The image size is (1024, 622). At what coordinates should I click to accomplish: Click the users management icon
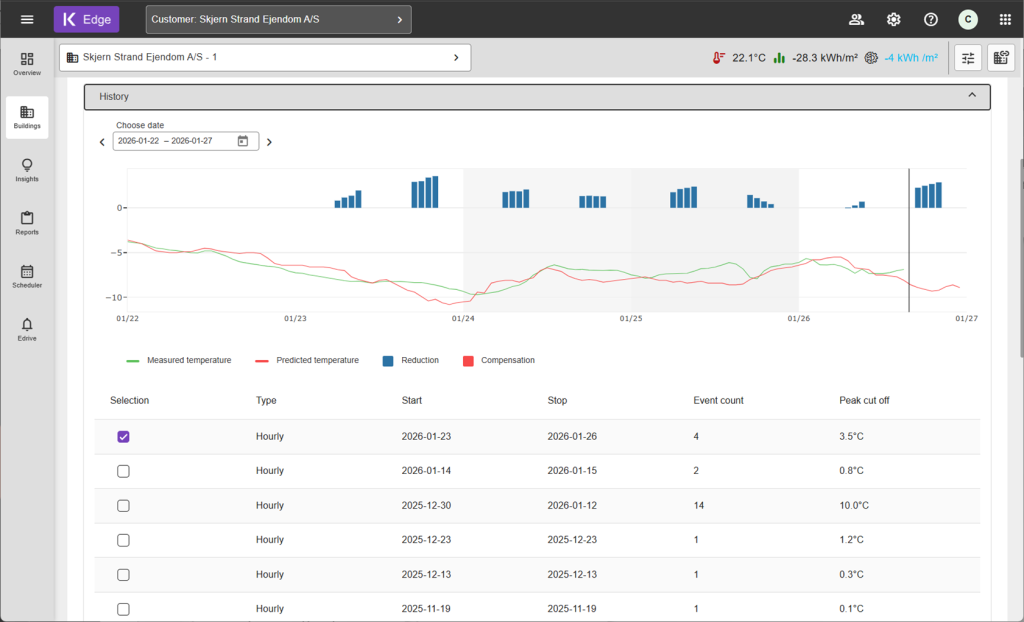856,19
